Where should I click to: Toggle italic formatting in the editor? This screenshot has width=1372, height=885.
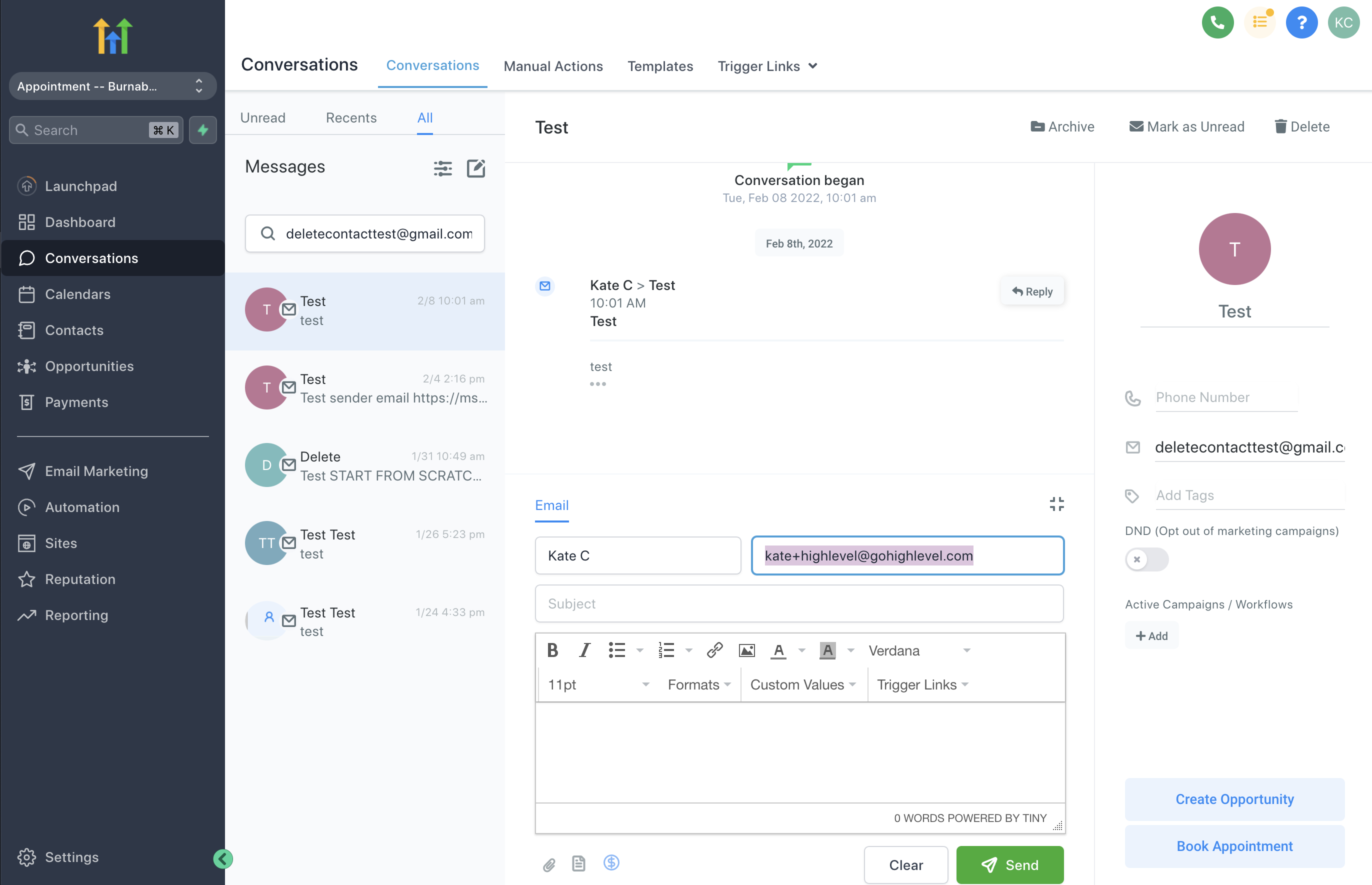point(584,650)
